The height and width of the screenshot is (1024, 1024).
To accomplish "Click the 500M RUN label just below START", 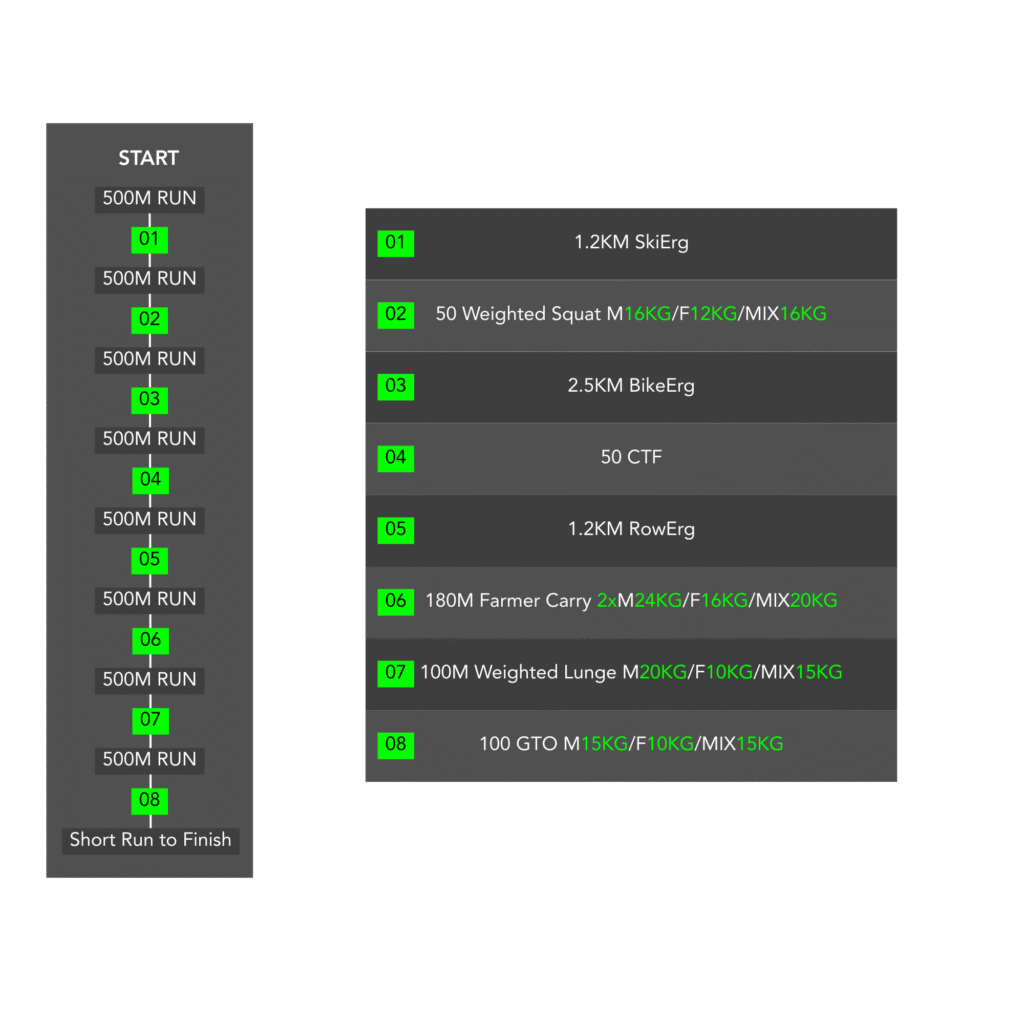I will [x=150, y=198].
